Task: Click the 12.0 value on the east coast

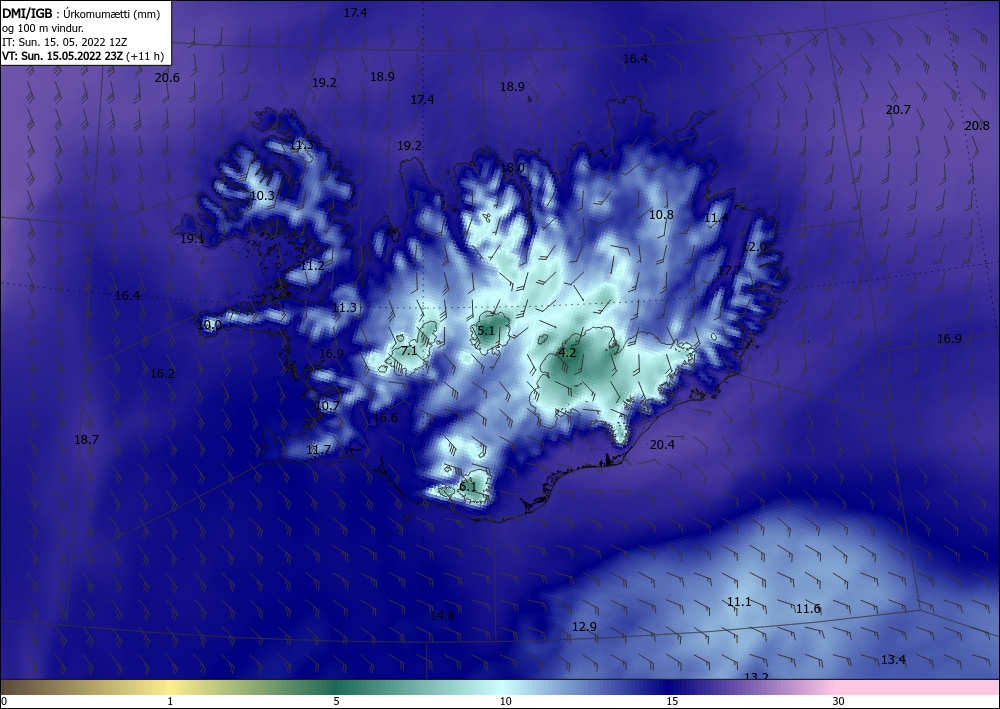Action: tap(754, 247)
